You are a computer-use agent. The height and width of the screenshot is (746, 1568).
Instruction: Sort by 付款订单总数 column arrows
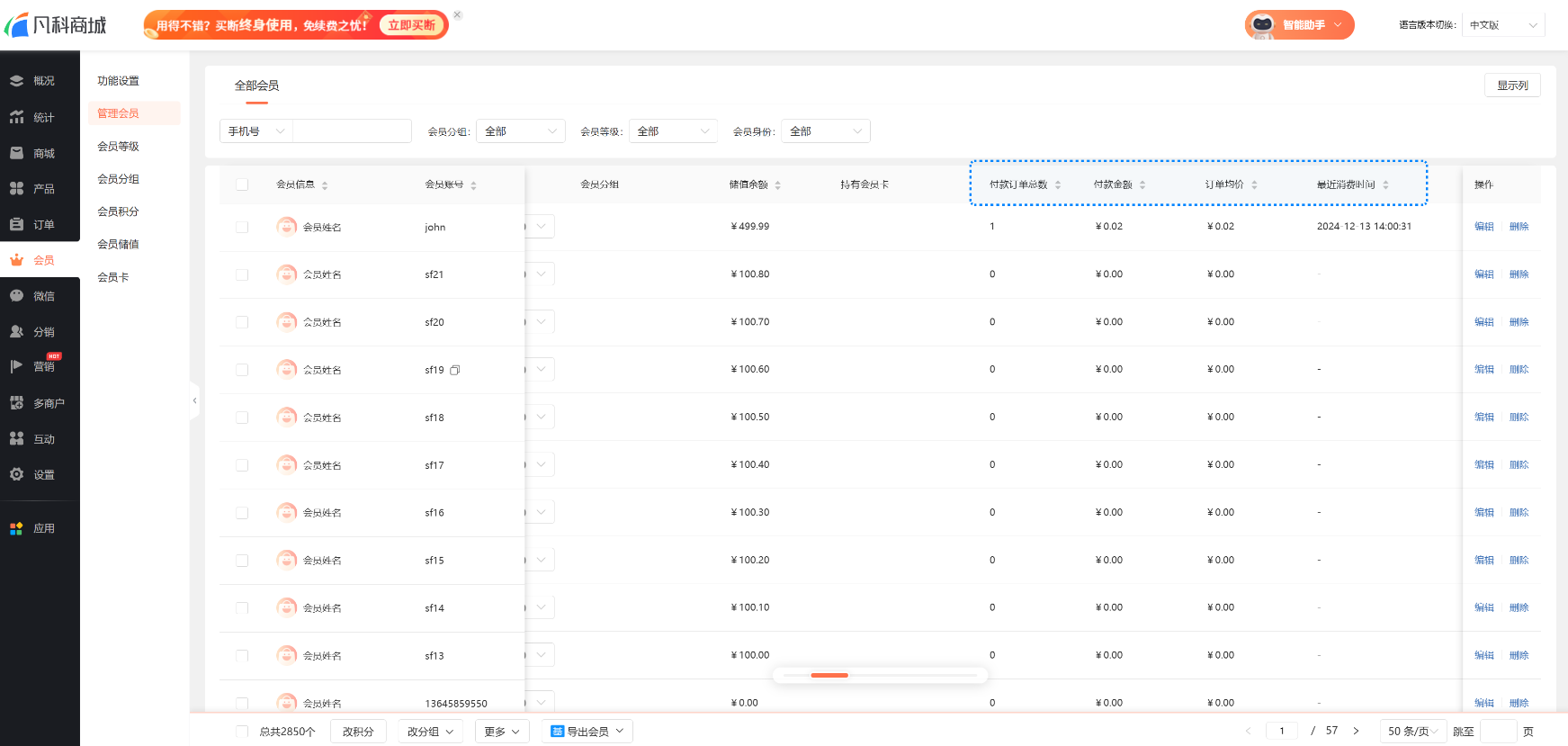[1058, 185]
